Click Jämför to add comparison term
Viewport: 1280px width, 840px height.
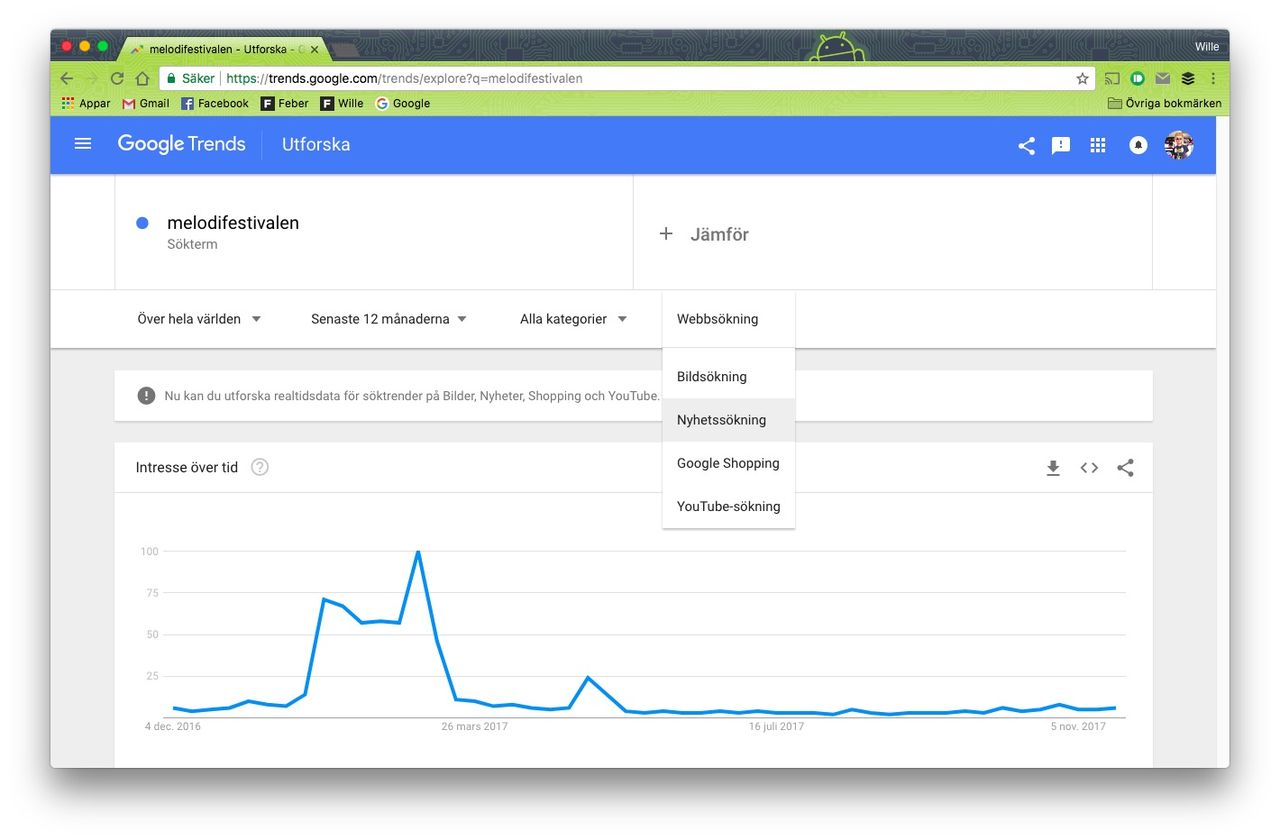(704, 234)
